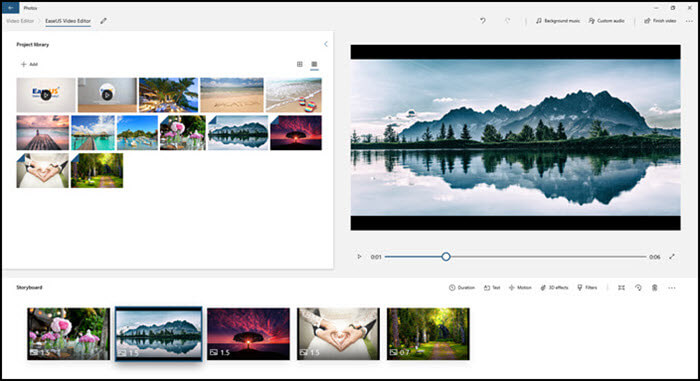
Task: Select the palm tree resort photo in library
Action: pos(168,95)
